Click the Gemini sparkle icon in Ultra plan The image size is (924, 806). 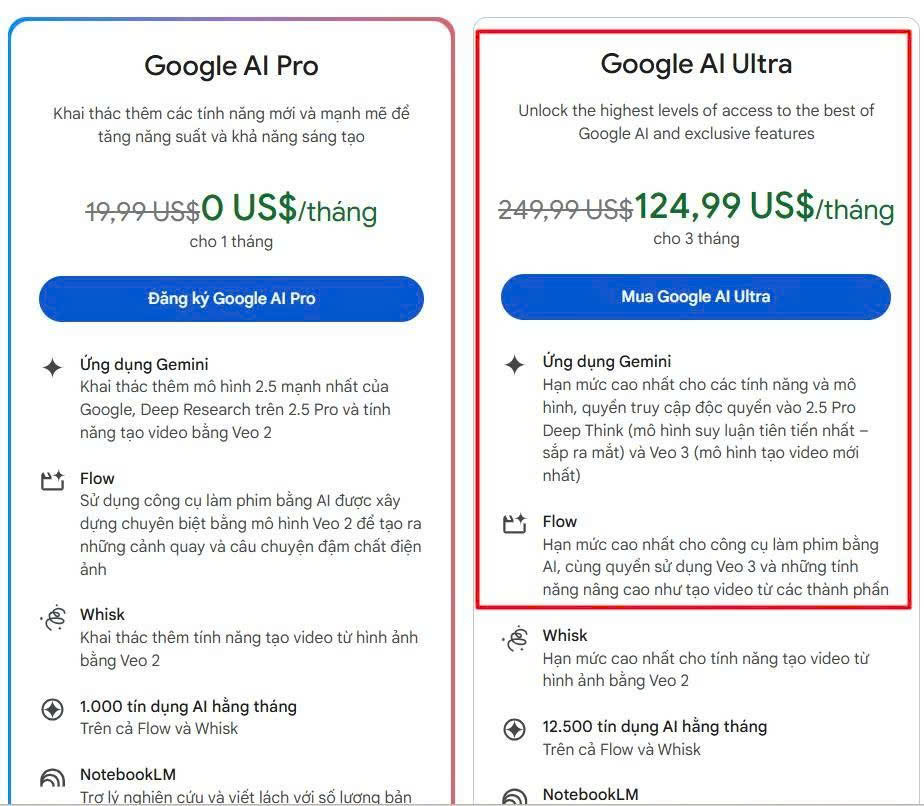pyautogui.click(x=514, y=364)
